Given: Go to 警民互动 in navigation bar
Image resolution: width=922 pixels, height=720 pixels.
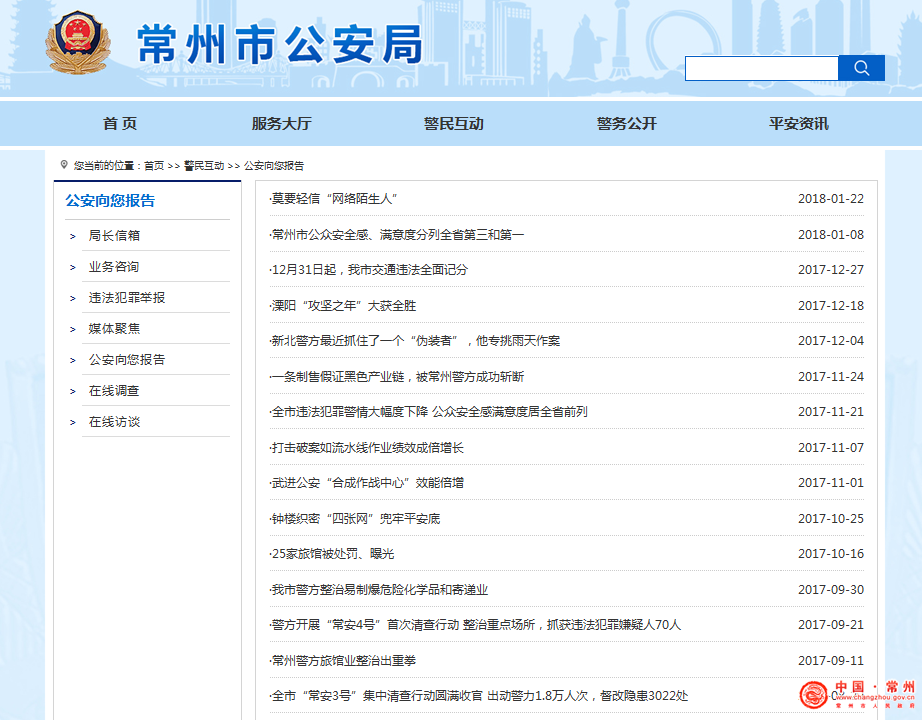Looking at the screenshot, I should pyautogui.click(x=453, y=124).
